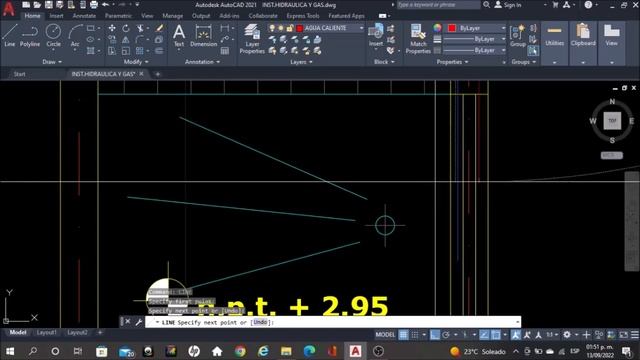Toggle polar tracking in status bar
Viewport: 640px width, 360px height.
click(446, 335)
